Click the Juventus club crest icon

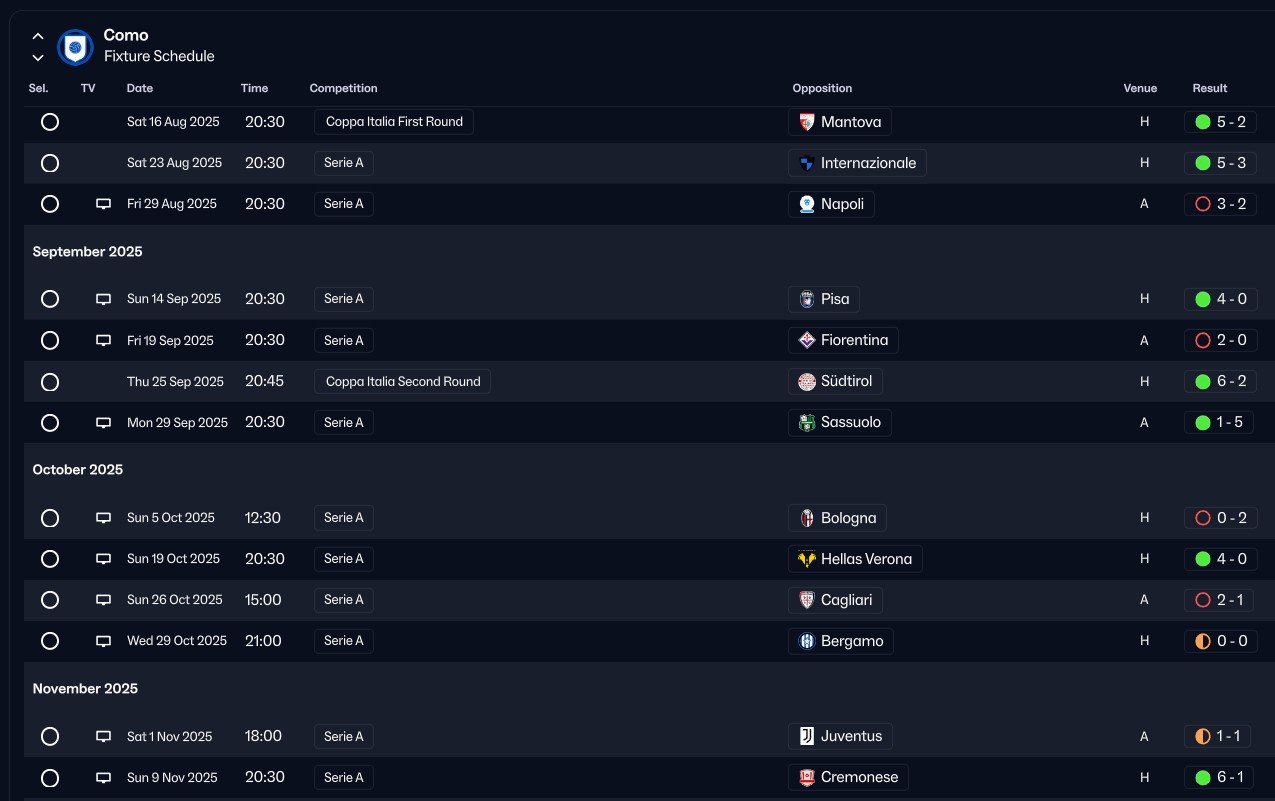tap(807, 736)
